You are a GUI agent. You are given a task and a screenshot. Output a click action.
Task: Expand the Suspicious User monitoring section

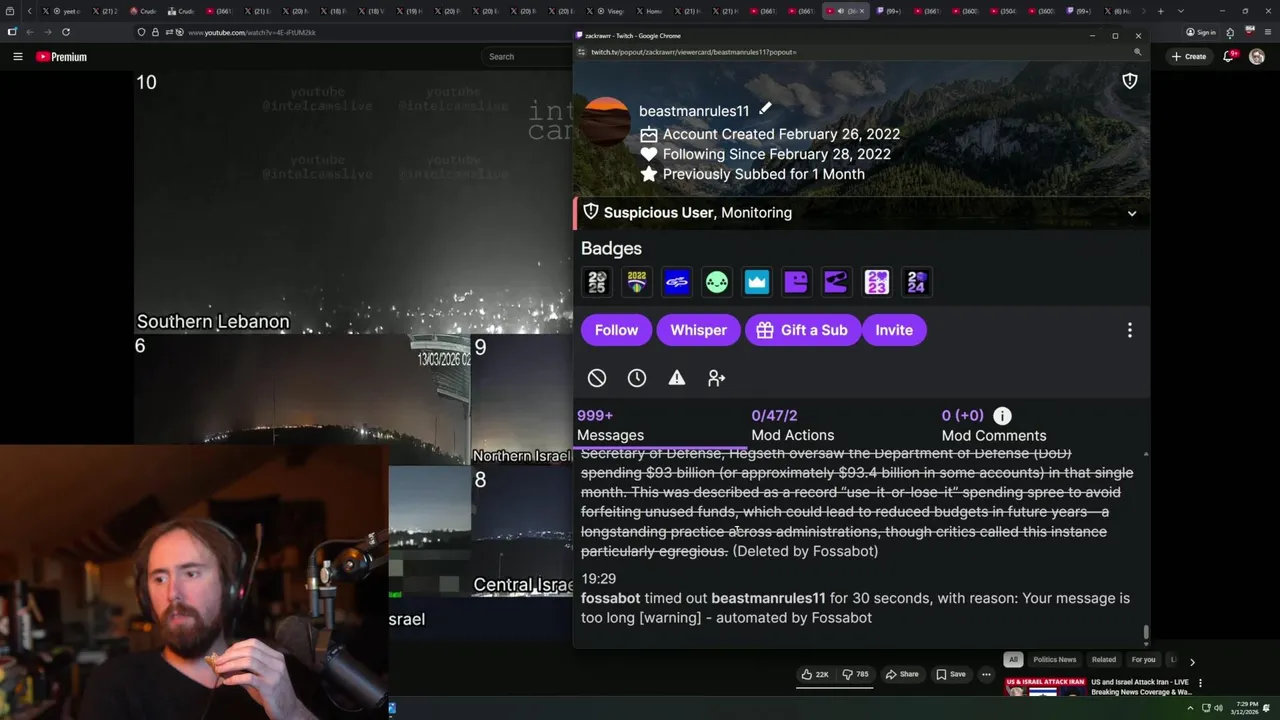(x=1132, y=213)
